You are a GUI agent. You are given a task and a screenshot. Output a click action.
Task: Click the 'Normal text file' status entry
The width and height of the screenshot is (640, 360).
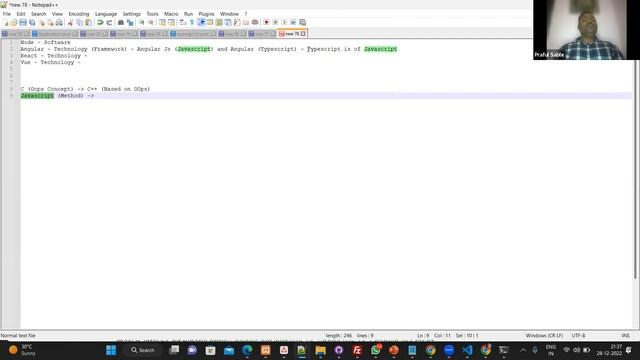coord(18,336)
